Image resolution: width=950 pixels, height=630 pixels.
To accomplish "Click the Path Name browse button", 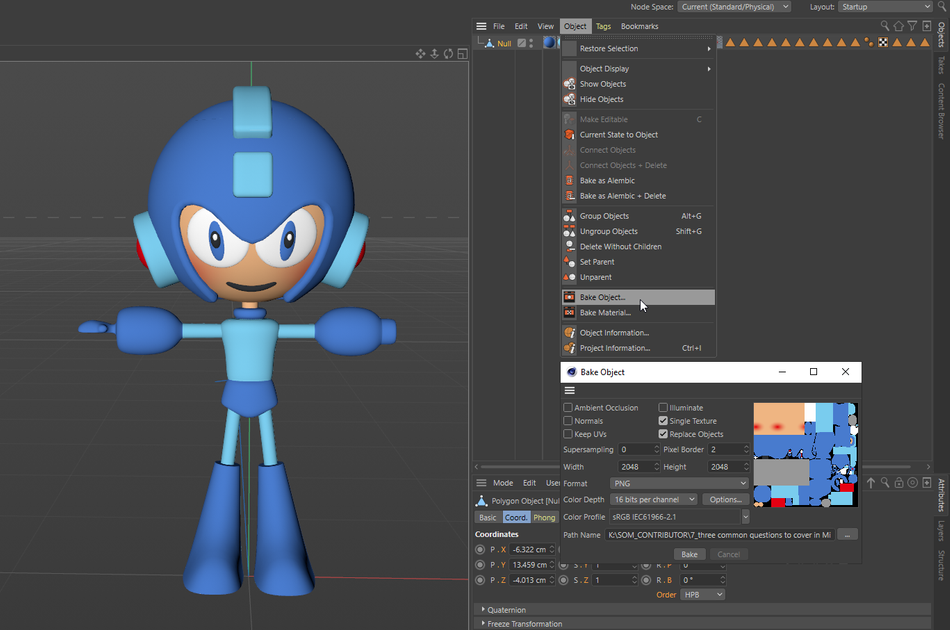I will pos(847,534).
